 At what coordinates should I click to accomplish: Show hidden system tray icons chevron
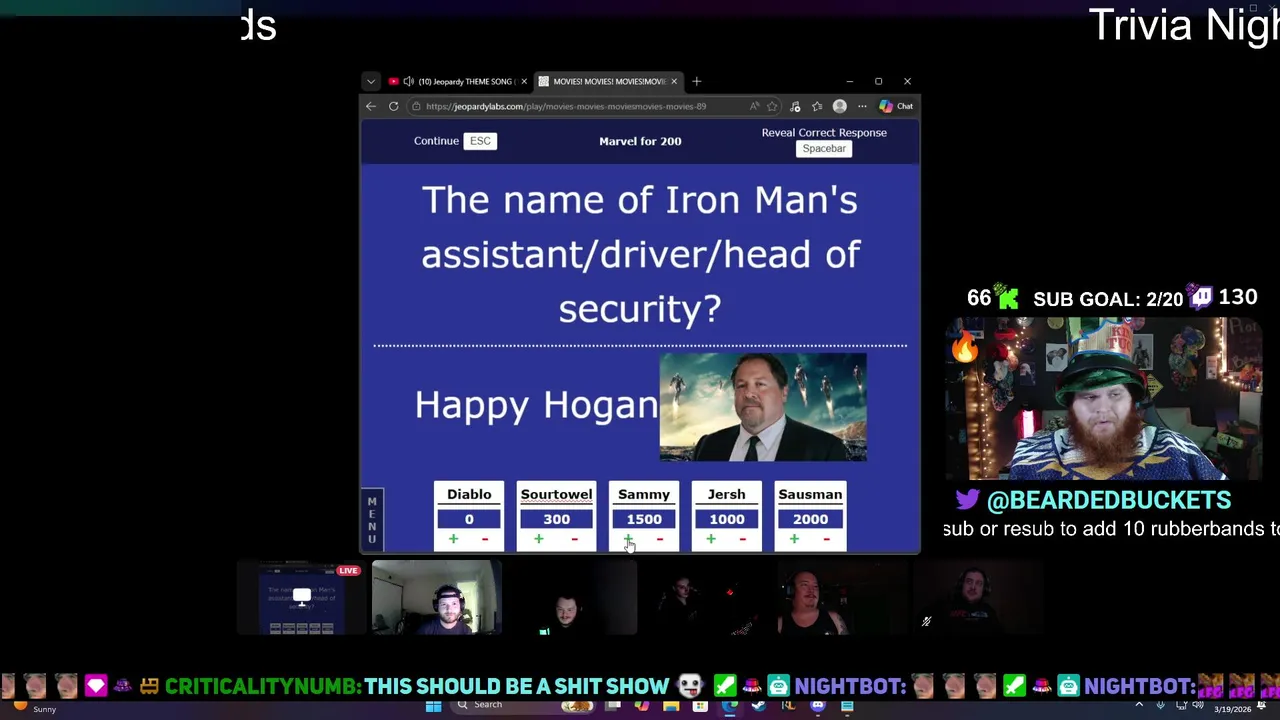[1139, 706]
